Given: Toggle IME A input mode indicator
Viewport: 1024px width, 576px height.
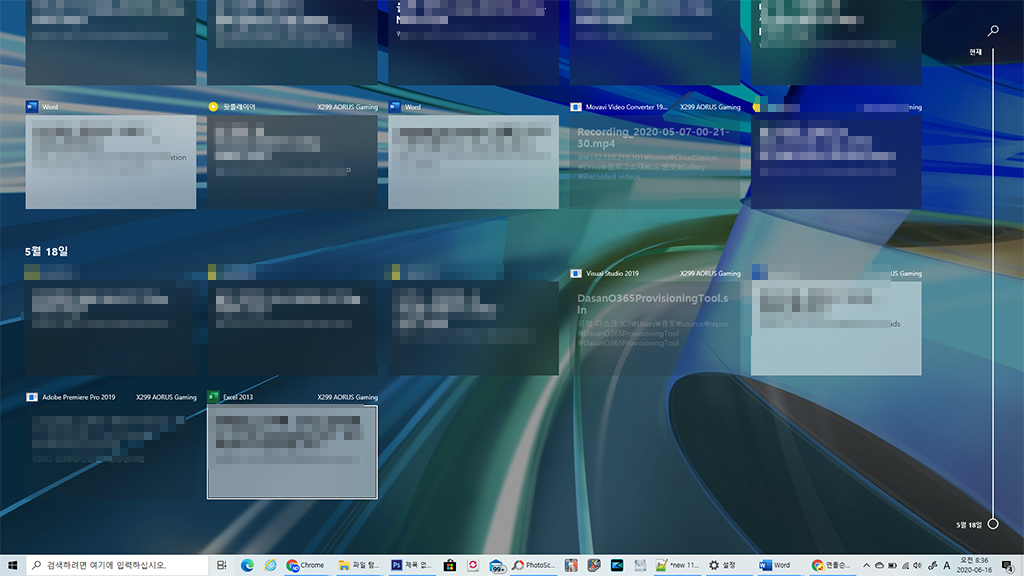Looking at the screenshot, I should pos(946,566).
